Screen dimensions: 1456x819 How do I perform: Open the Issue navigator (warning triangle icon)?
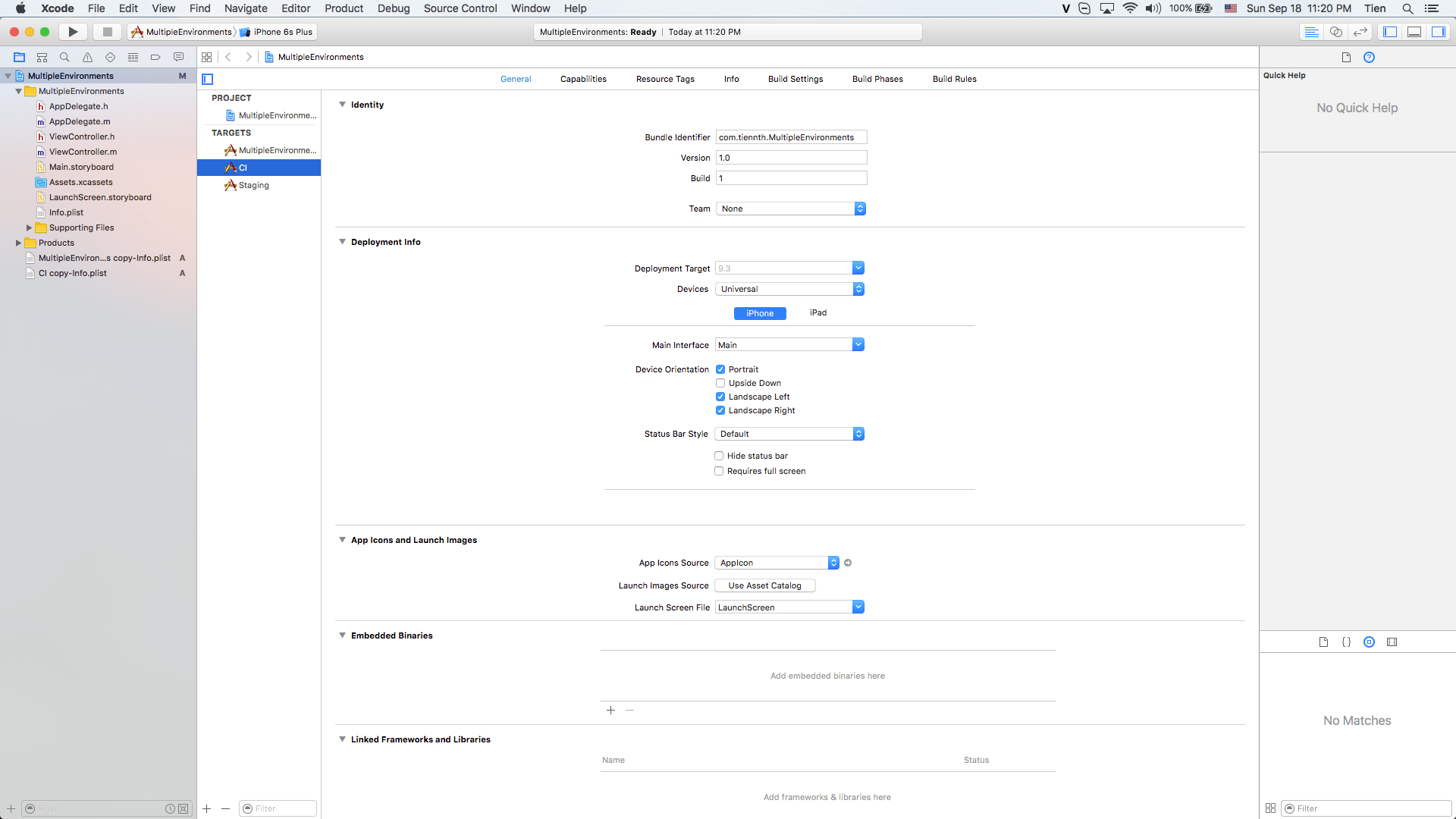click(87, 57)
